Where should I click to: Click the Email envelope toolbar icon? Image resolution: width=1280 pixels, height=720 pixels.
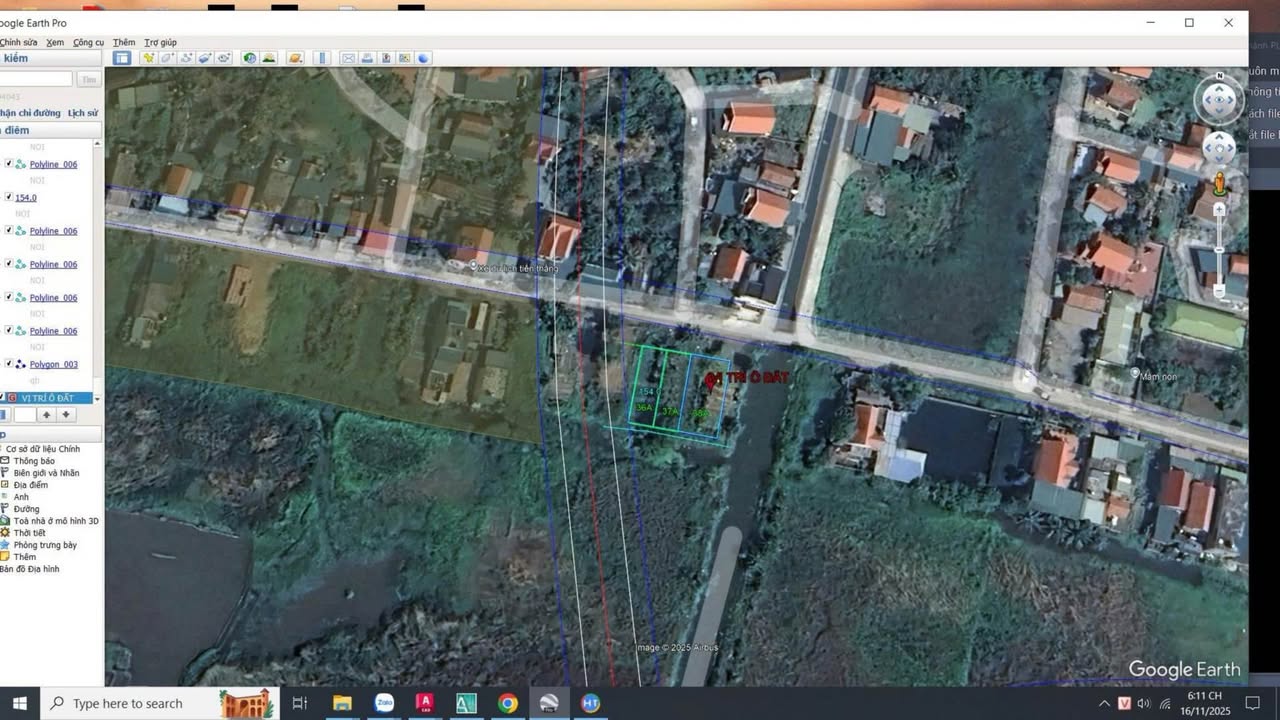(348, 58)
